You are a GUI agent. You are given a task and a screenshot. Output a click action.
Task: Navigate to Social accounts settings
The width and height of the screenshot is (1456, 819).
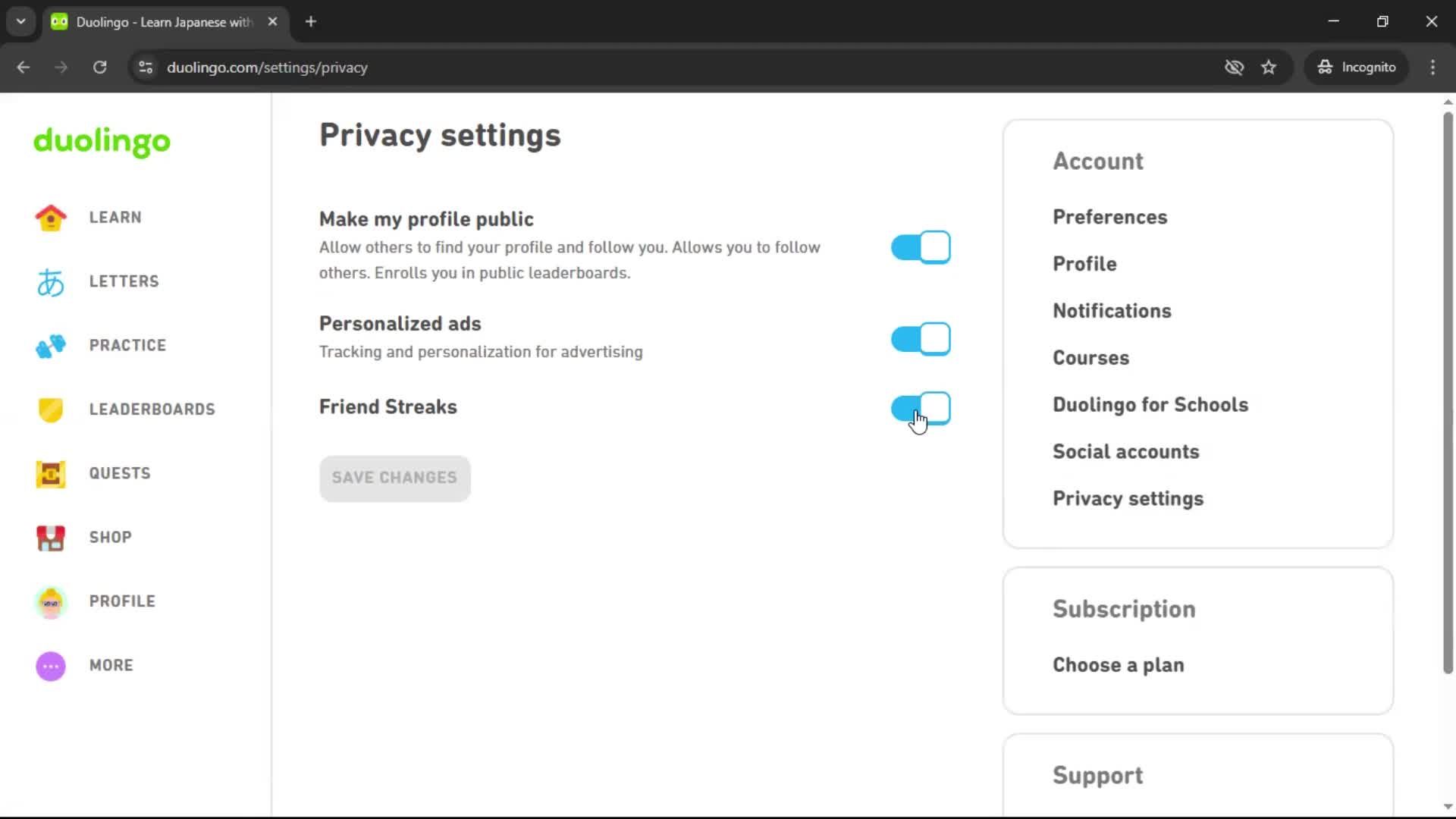(1125, 451)
